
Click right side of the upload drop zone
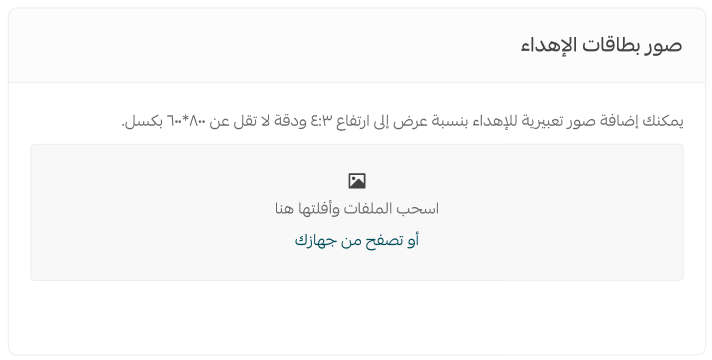tap(590, 212)
